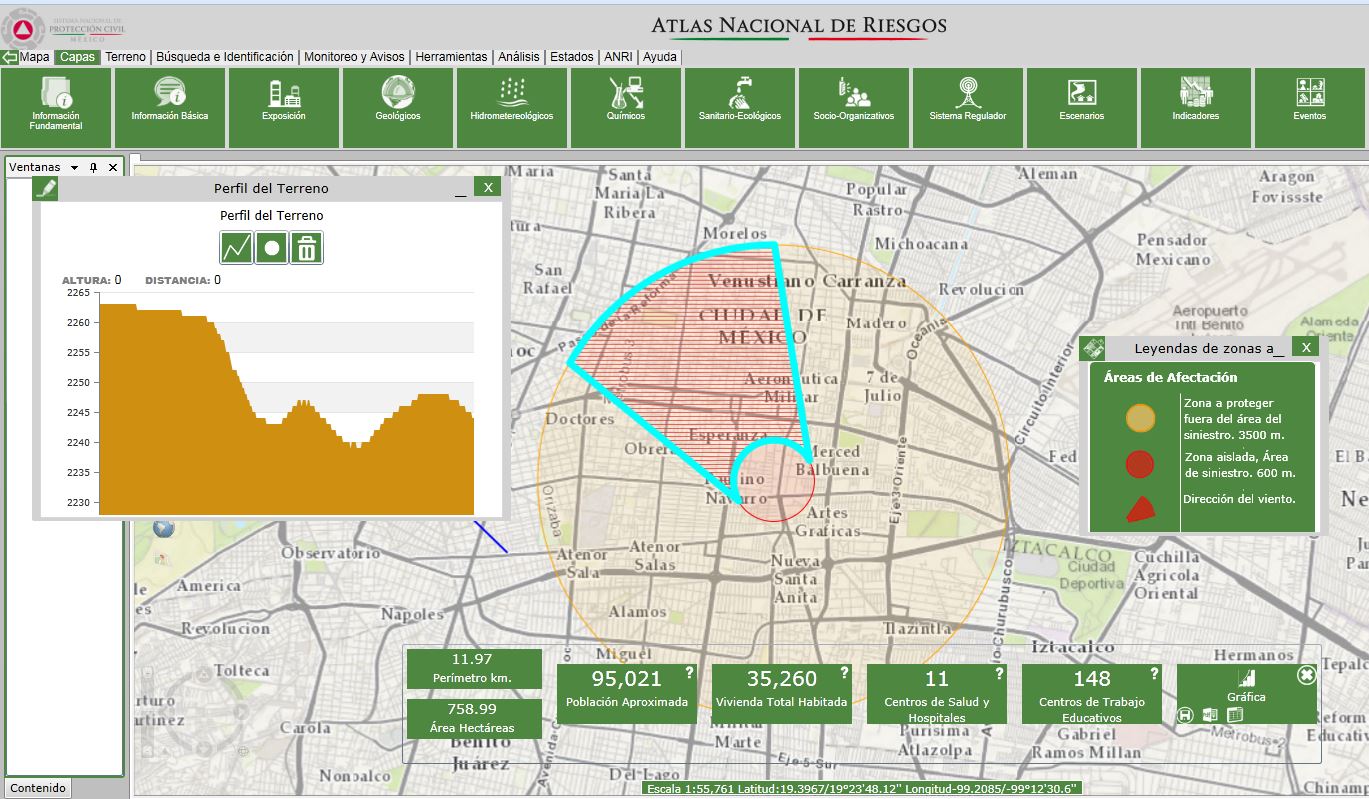The width and height of the screenshot is (1369, 799).
Task: Open the Estados tab
Action: coord(572,57)
